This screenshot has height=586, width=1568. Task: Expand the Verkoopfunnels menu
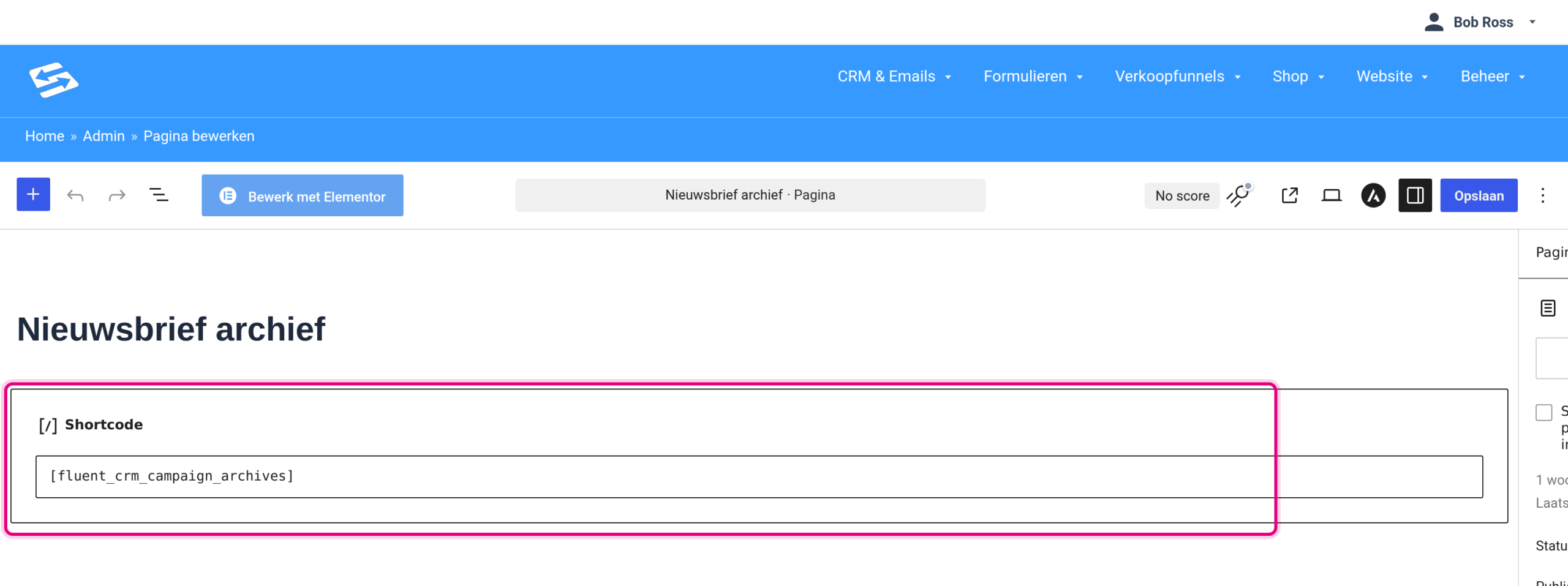tap(1177, 77)
